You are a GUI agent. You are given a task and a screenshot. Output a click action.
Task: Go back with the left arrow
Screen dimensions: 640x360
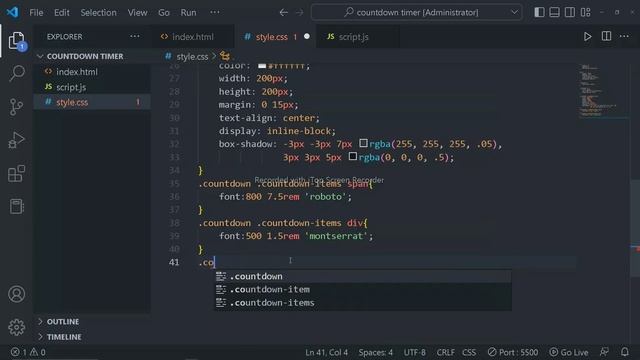click(283, 13)
